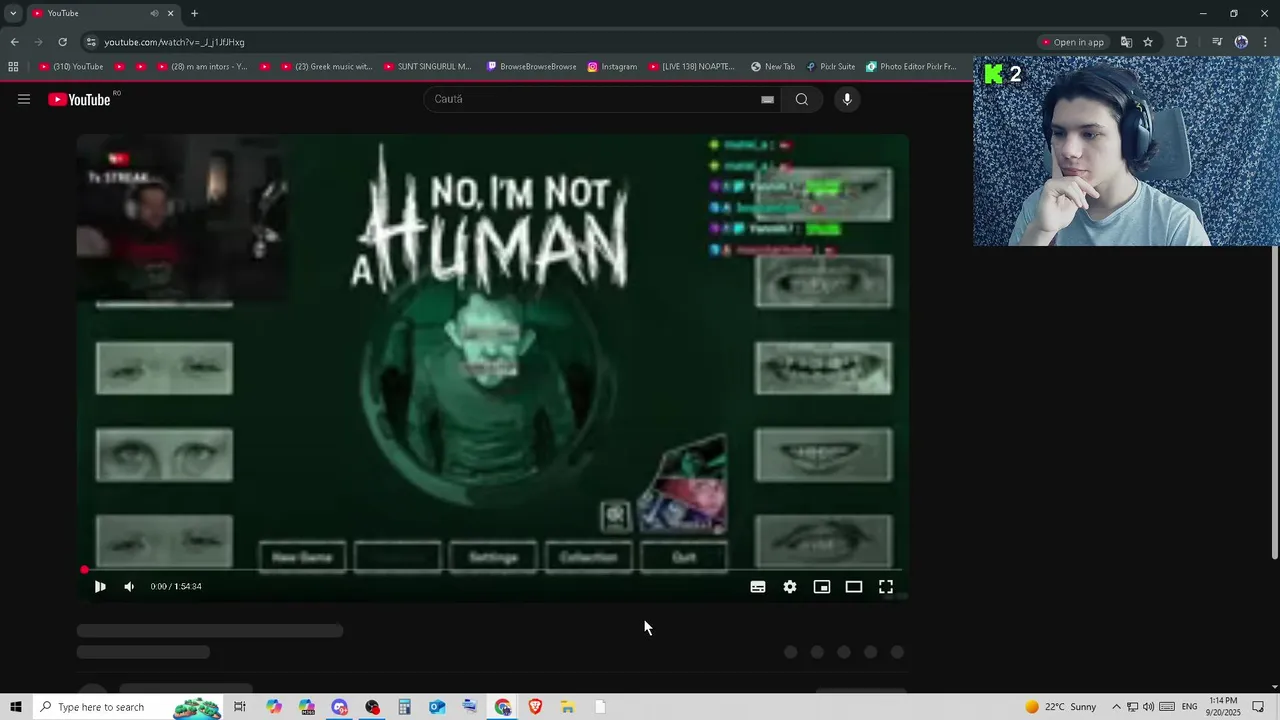The height and width of the screenshot is (720, 1280).
Task: Translate this page icon in address bar
Action: (x=1126, y=42)
